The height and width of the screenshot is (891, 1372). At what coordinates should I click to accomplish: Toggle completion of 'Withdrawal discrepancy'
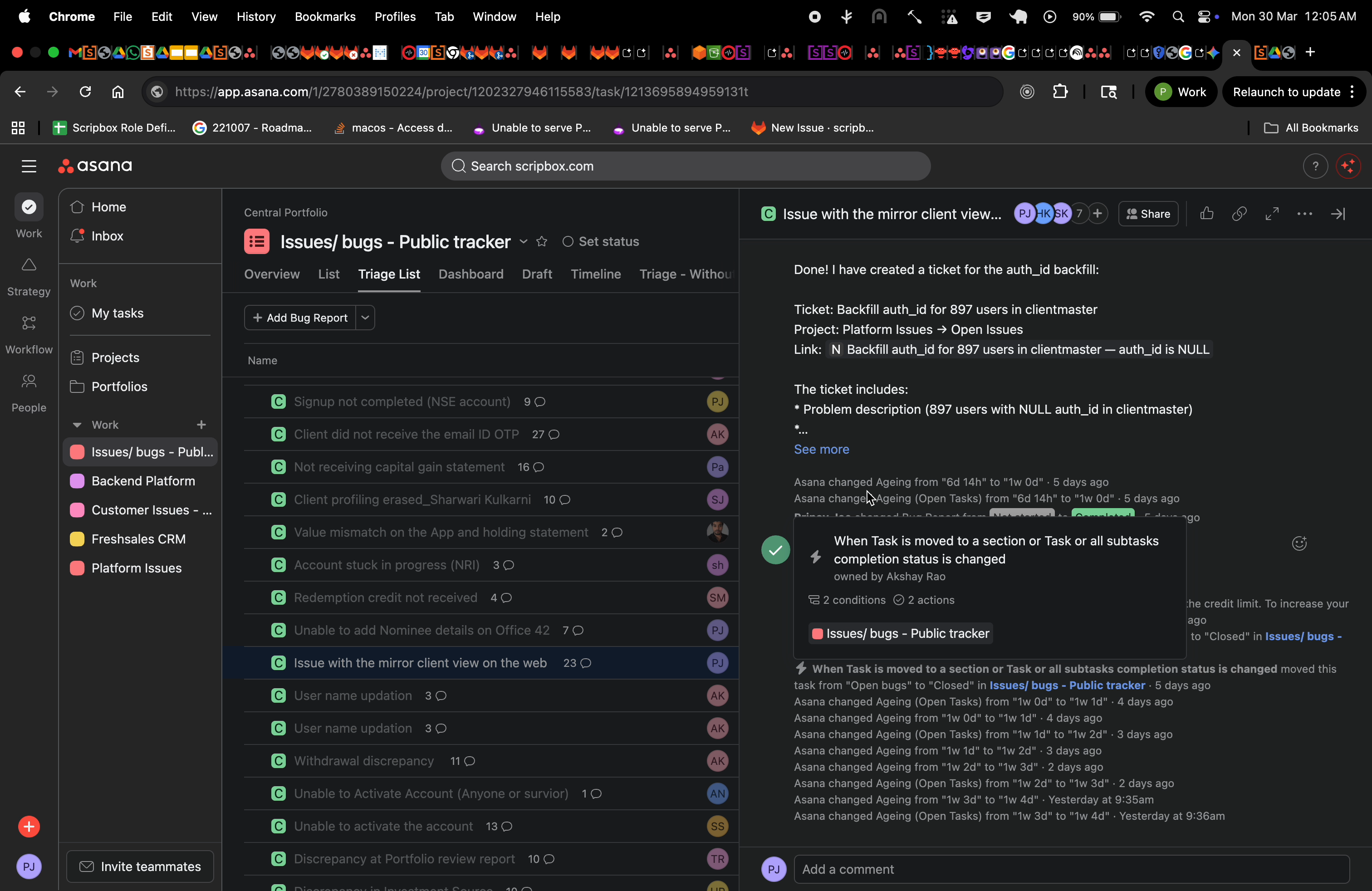coord(279,761)
